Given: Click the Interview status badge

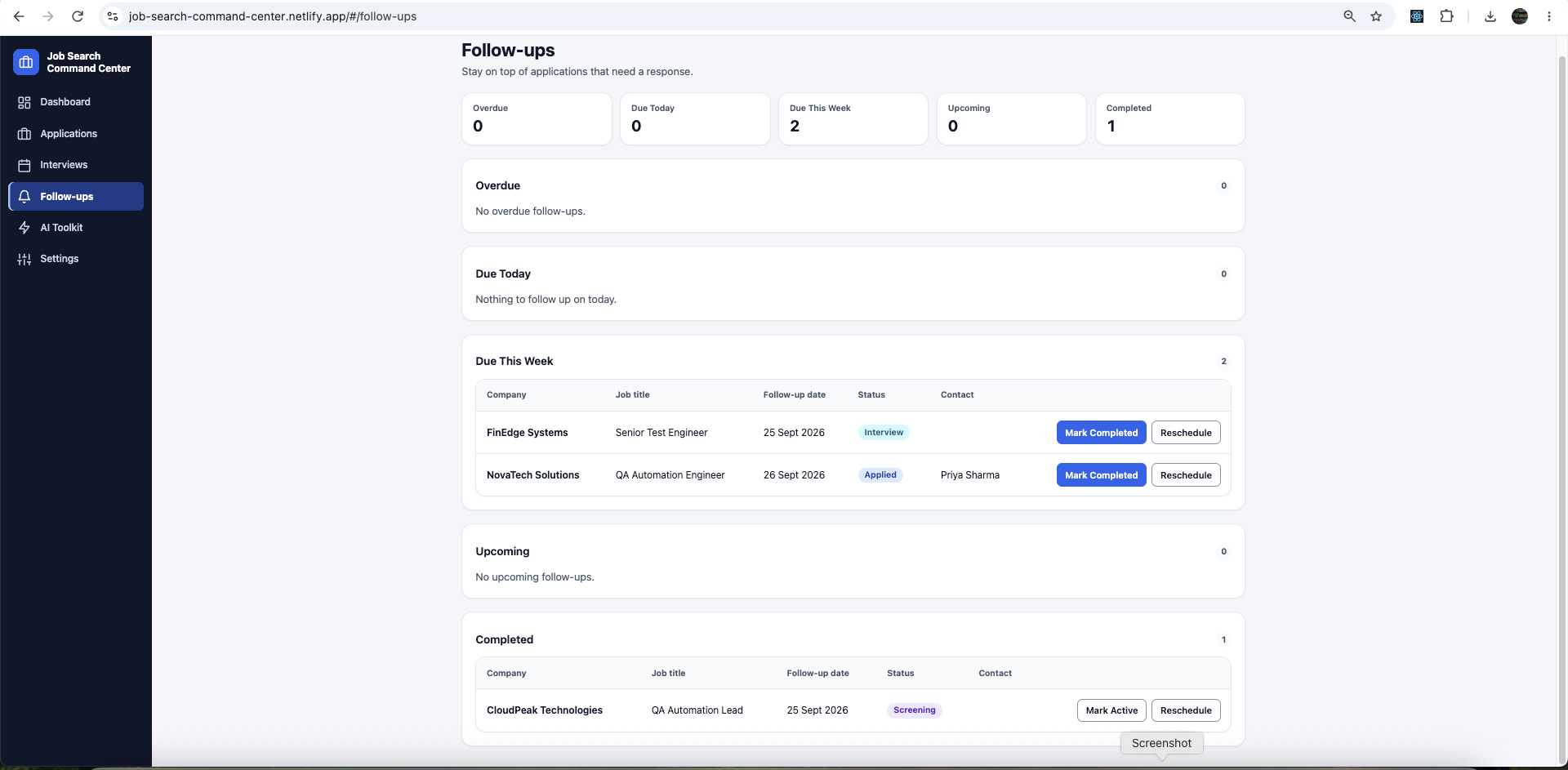Looking at the screenshot, I should pyautogui.click(x=884, y=433).
